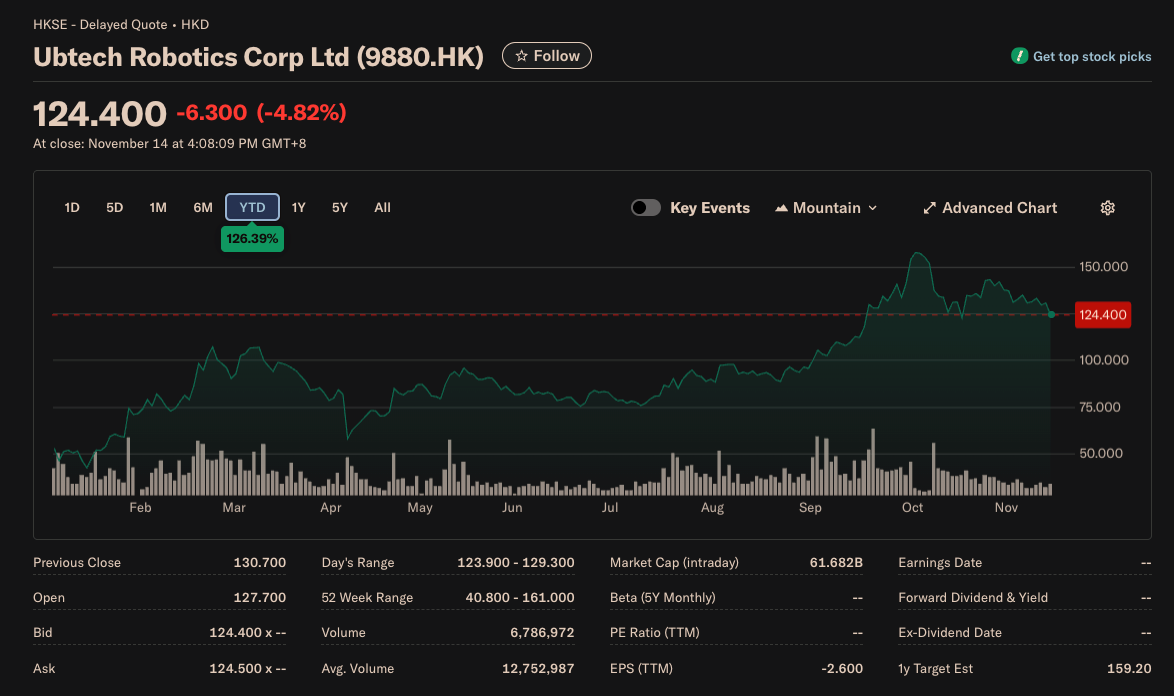Screen dimensions: 1174x696
Task: Click the Forward Dividend & Yield label
Action: click(x=973, y=598)
